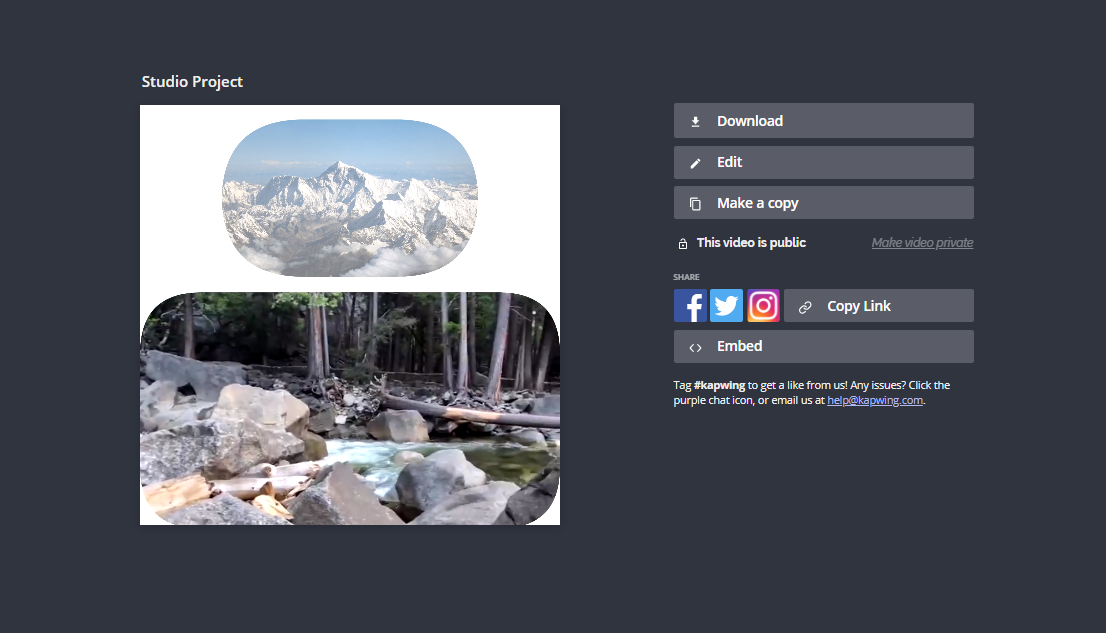Click the Studio Project title
This screenshot has width=1106, height=633.
coord(192,82)
